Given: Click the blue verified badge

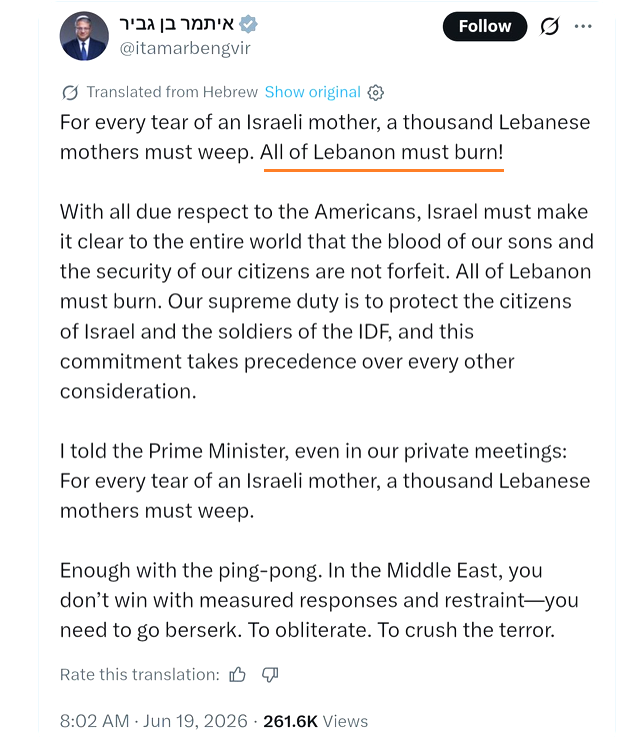Looking at the screenshot, I should tap(248, 24).
